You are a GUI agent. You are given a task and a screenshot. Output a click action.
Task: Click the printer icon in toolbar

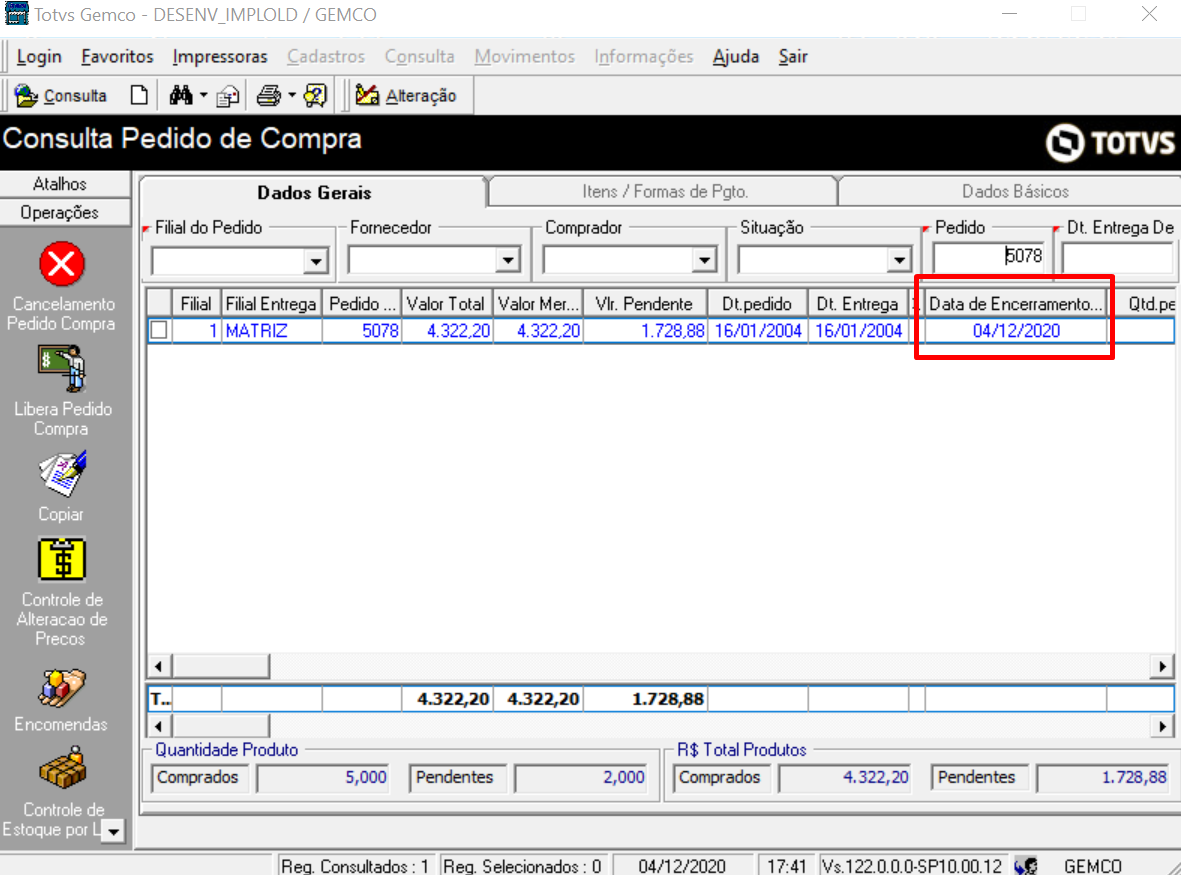269,96
